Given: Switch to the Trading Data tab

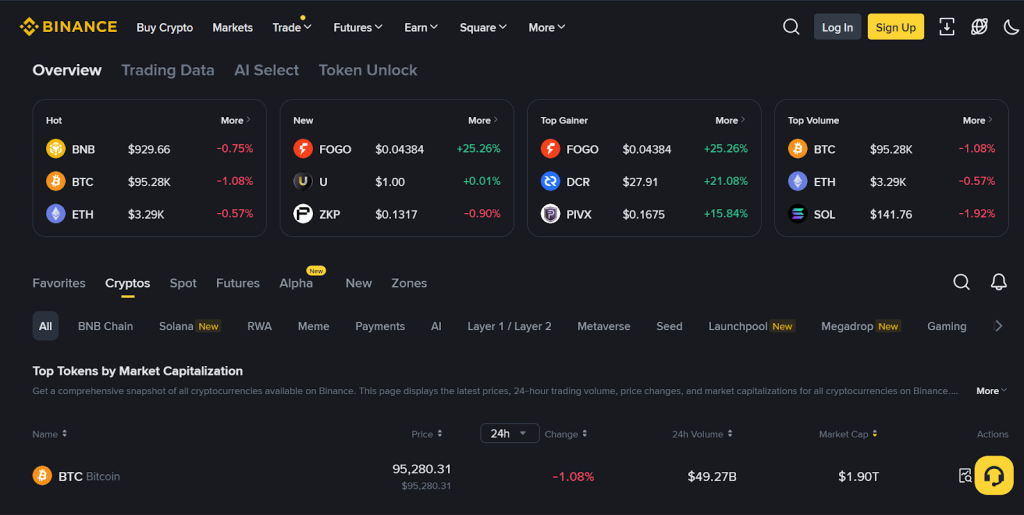Looking at the screenshot, I should [167, 70].
